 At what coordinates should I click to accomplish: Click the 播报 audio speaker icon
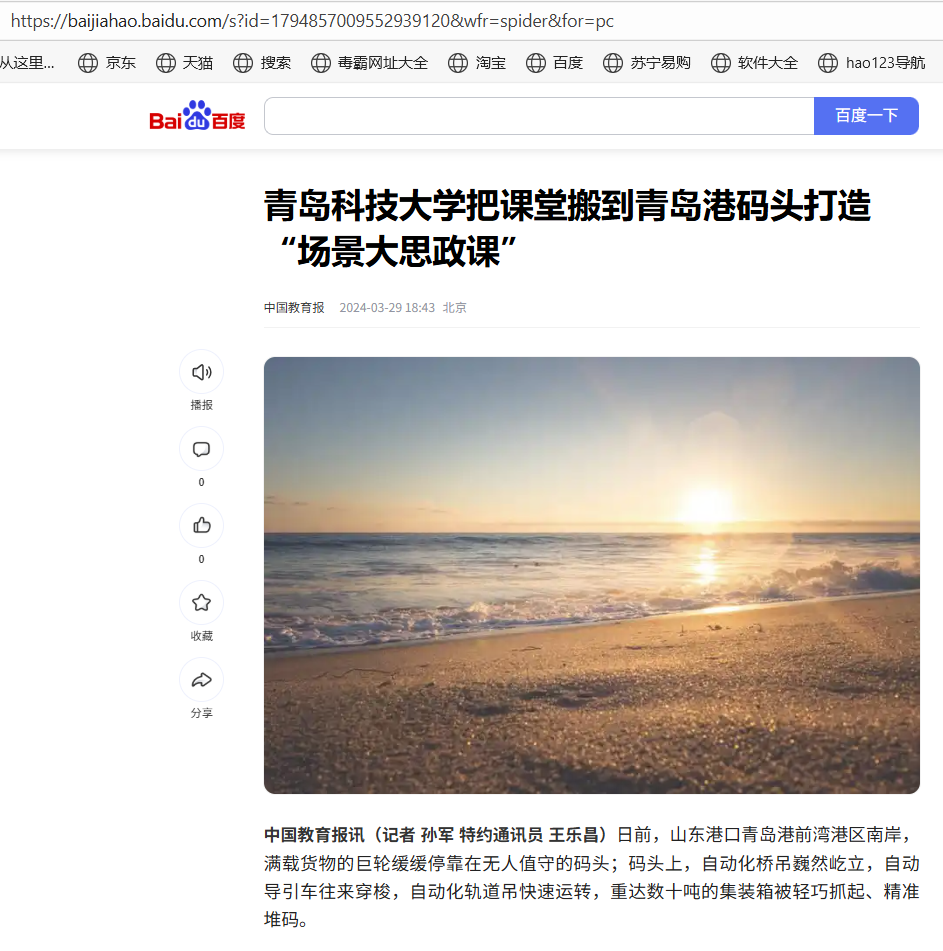click(201, 372)
